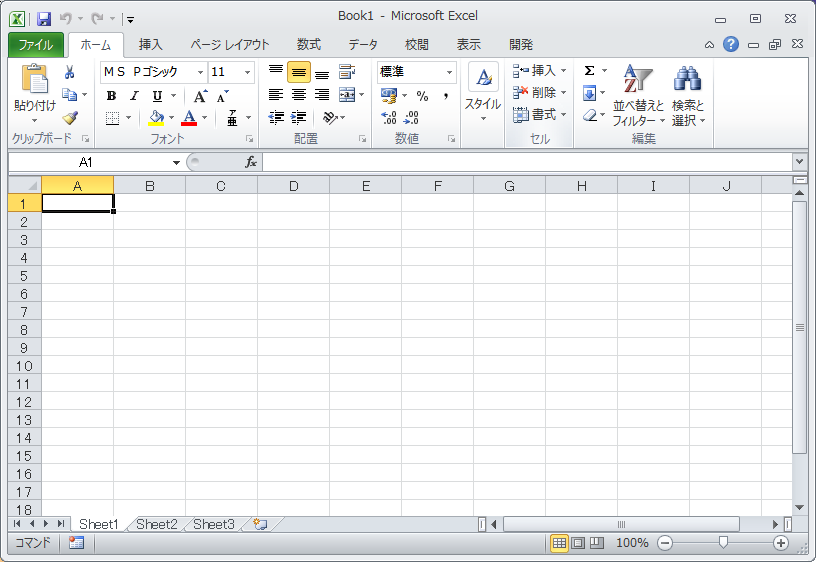The height and width of the screenshot is (562, 816).
Task: Open the スタイル styles button
Action: click(483, 93)
